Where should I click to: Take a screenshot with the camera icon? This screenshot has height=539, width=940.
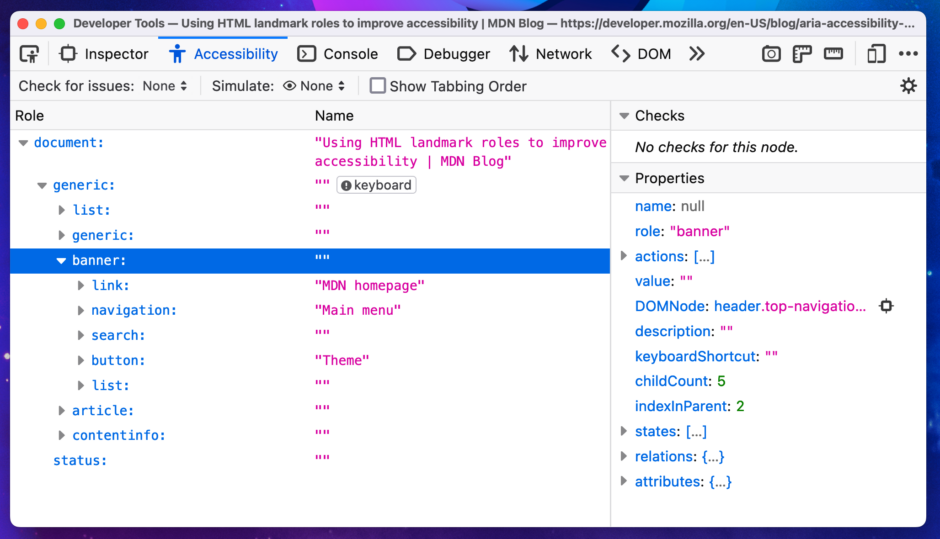pyautogui.click(x=771, y=54)
